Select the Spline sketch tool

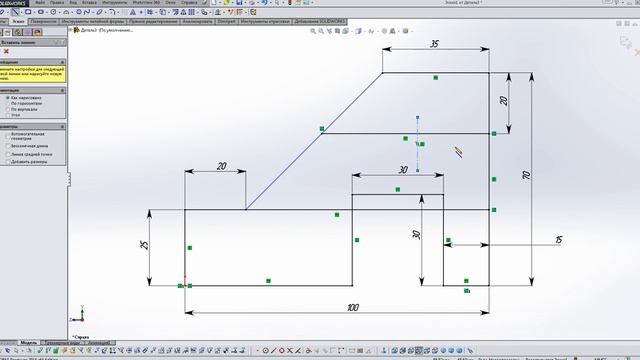pos(87,12)
